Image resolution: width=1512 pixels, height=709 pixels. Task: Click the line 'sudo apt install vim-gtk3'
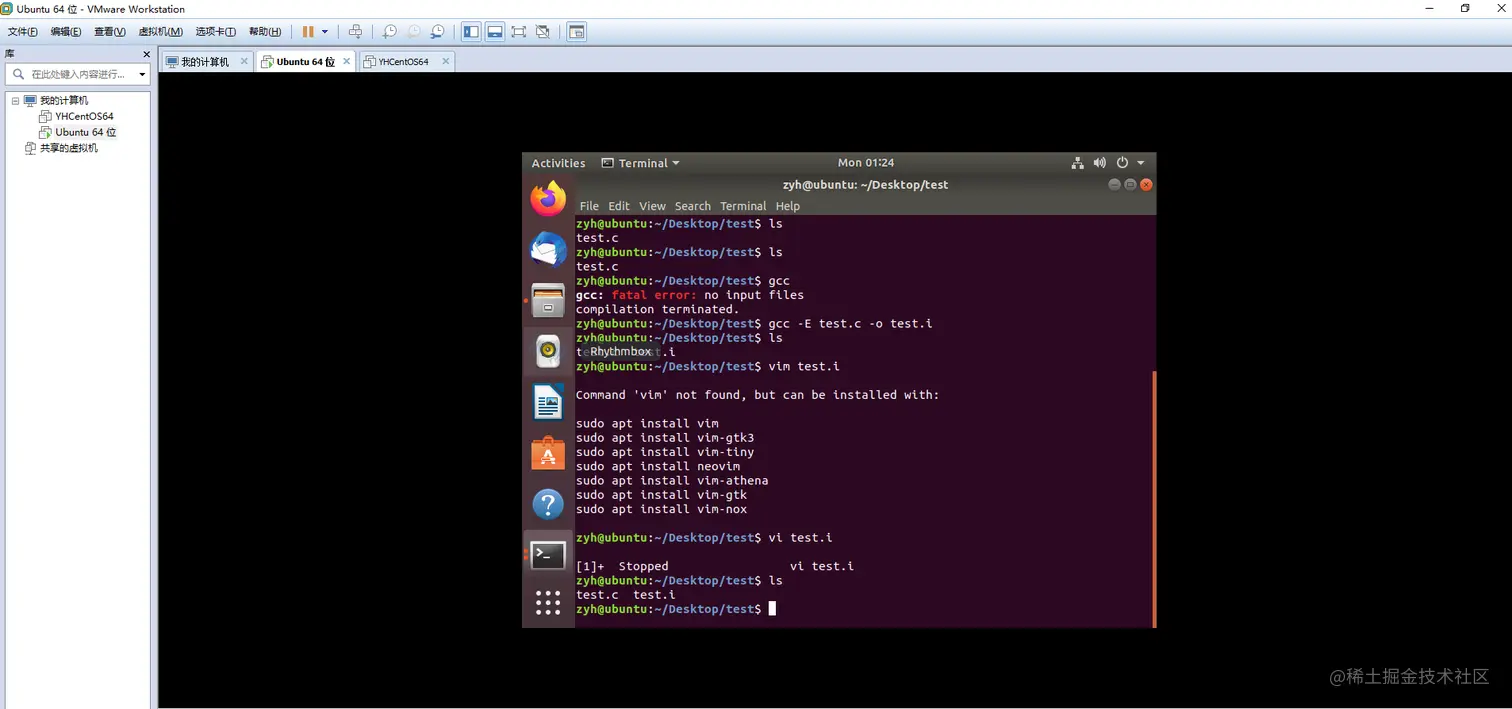point(665,438)
